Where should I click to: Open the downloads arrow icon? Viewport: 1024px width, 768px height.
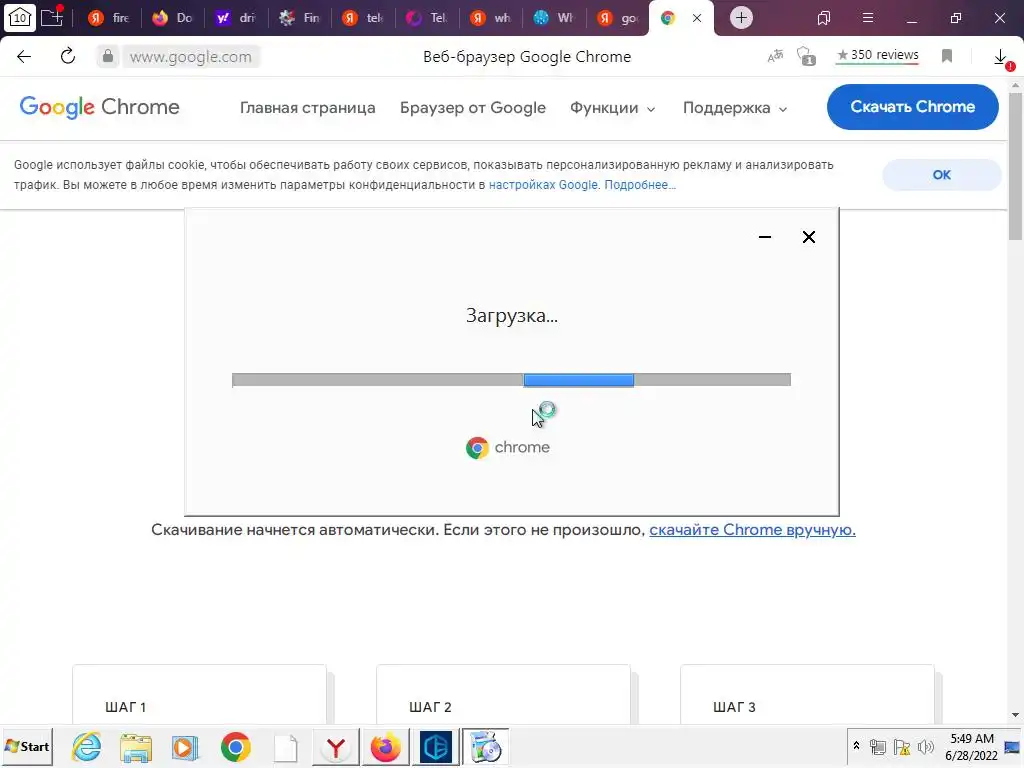tap(1000, 57)
